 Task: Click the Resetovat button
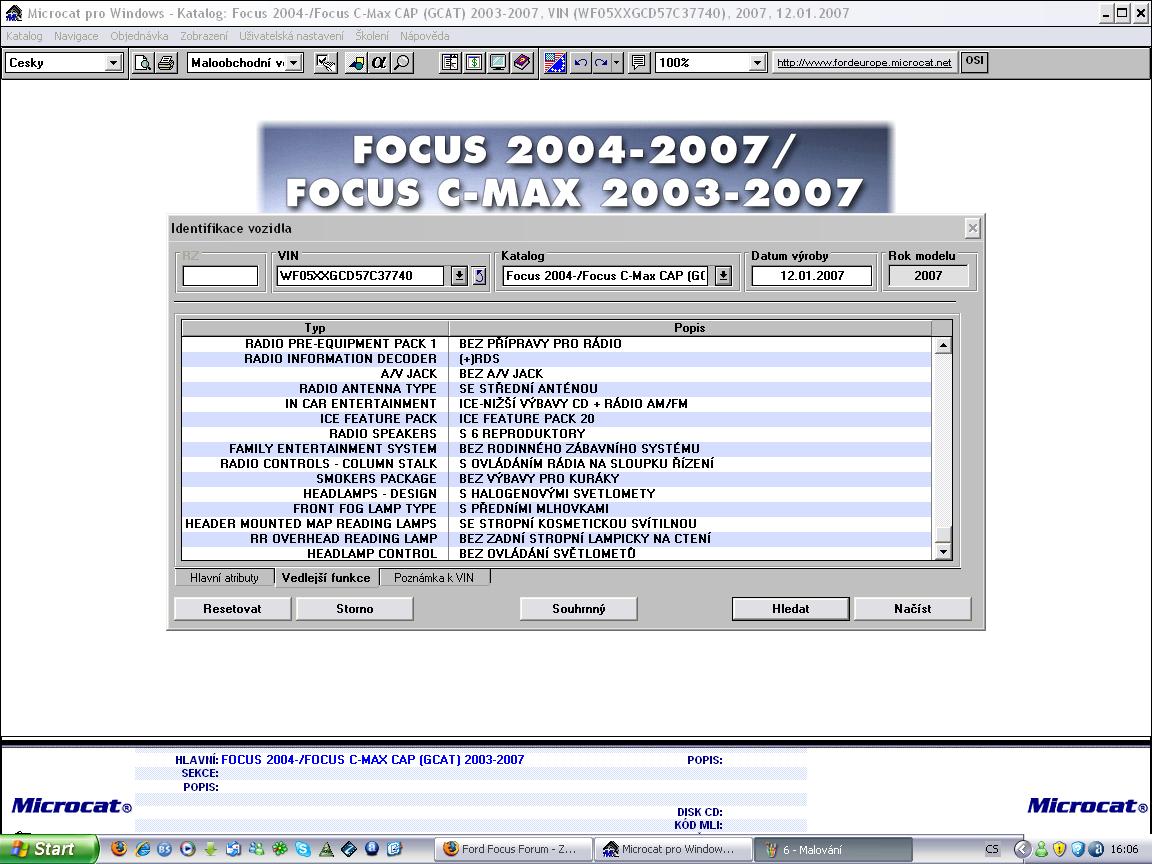point(232,608)
